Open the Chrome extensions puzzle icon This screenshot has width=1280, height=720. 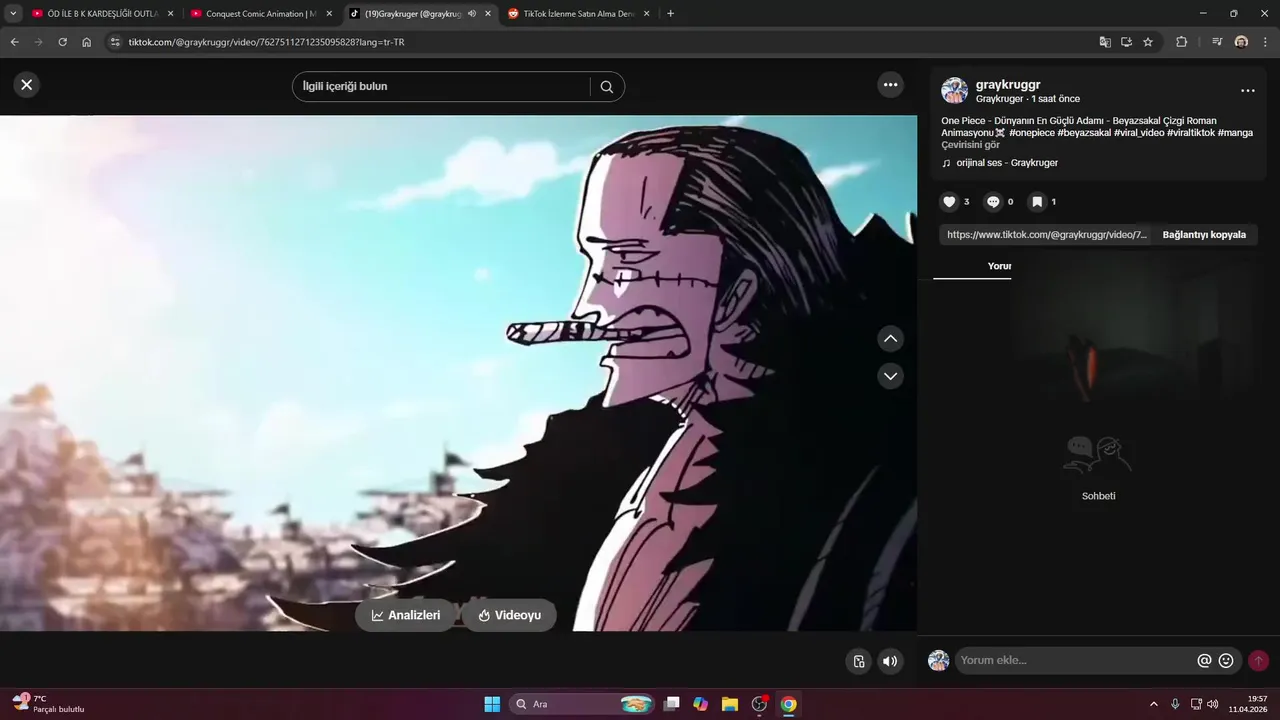point(1181,42)
